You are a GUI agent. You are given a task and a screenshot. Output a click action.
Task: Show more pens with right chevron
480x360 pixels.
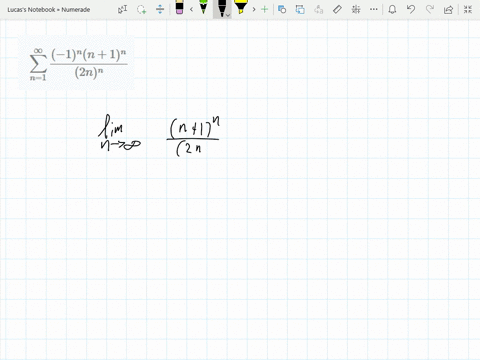click(254, 9)
